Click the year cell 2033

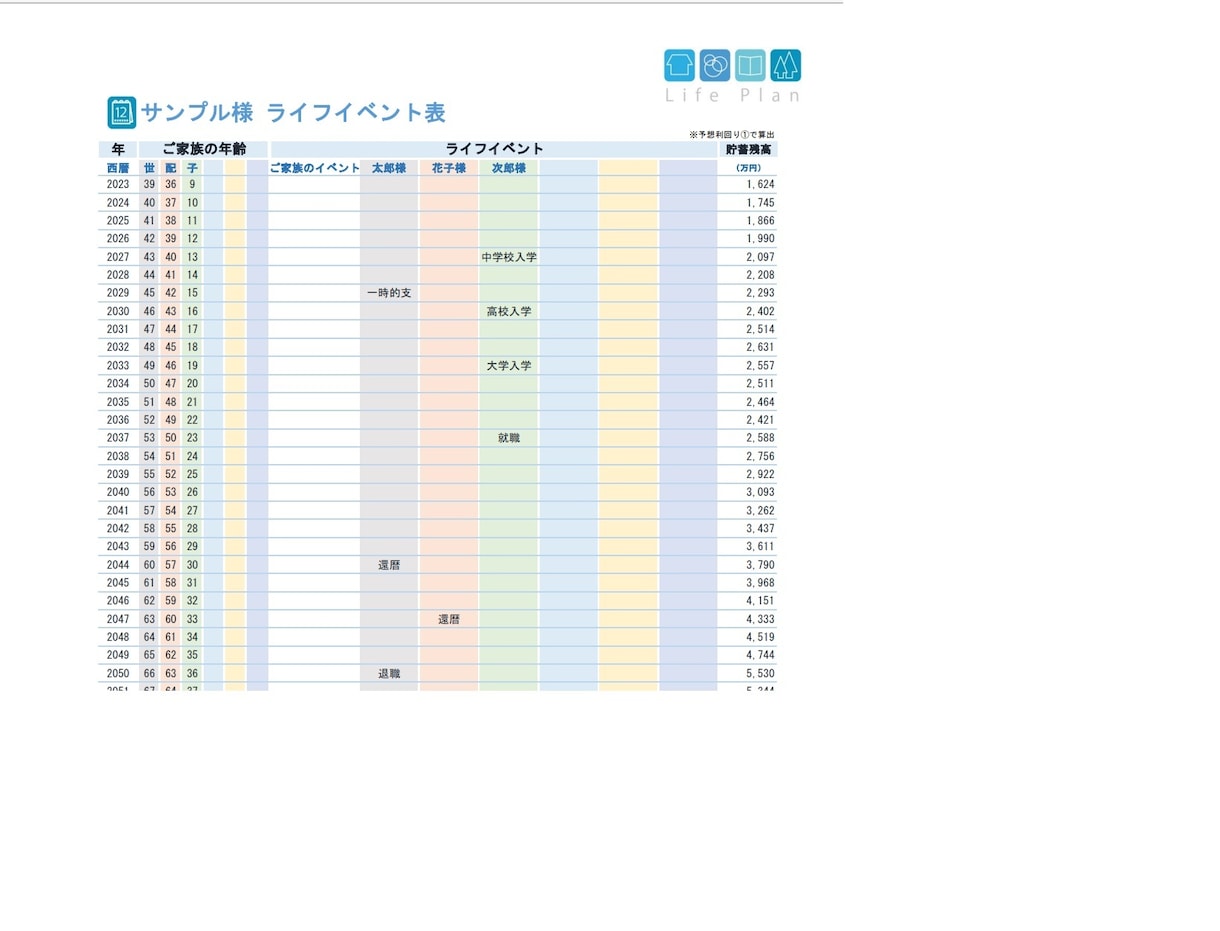(x=118, y=366)
